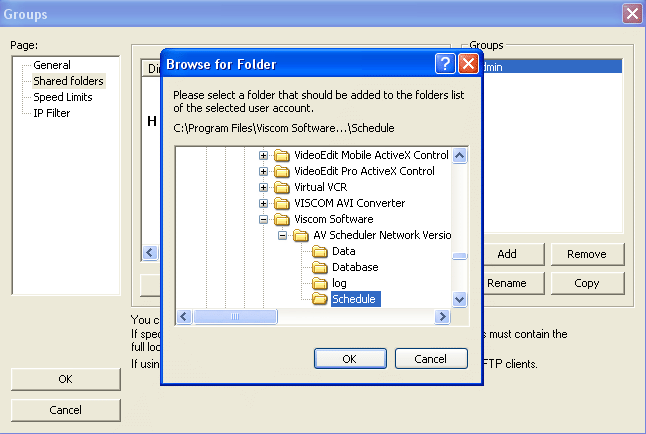This screenshot has width=646, height=434.
Task: Click the log folder icon
Action: coord(320,283)
